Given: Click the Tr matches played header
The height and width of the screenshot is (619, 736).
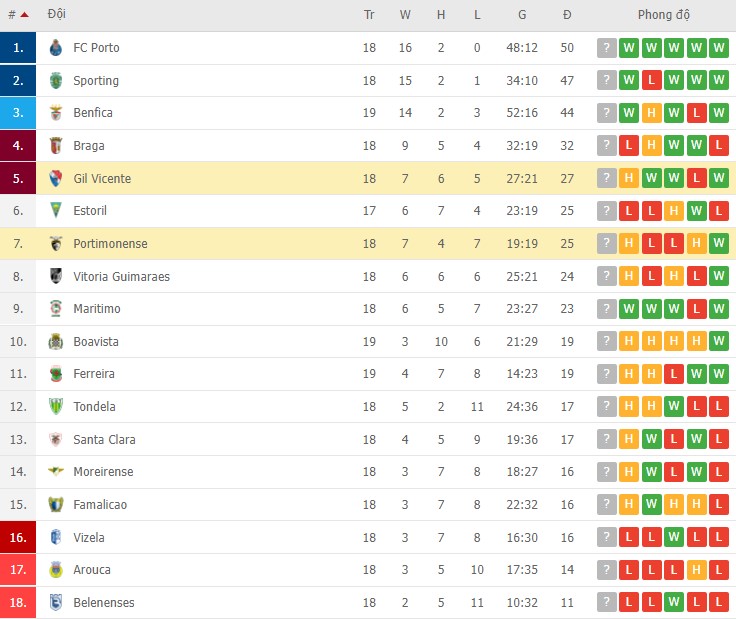Looking at the screenshot, I should pos(369,15).
